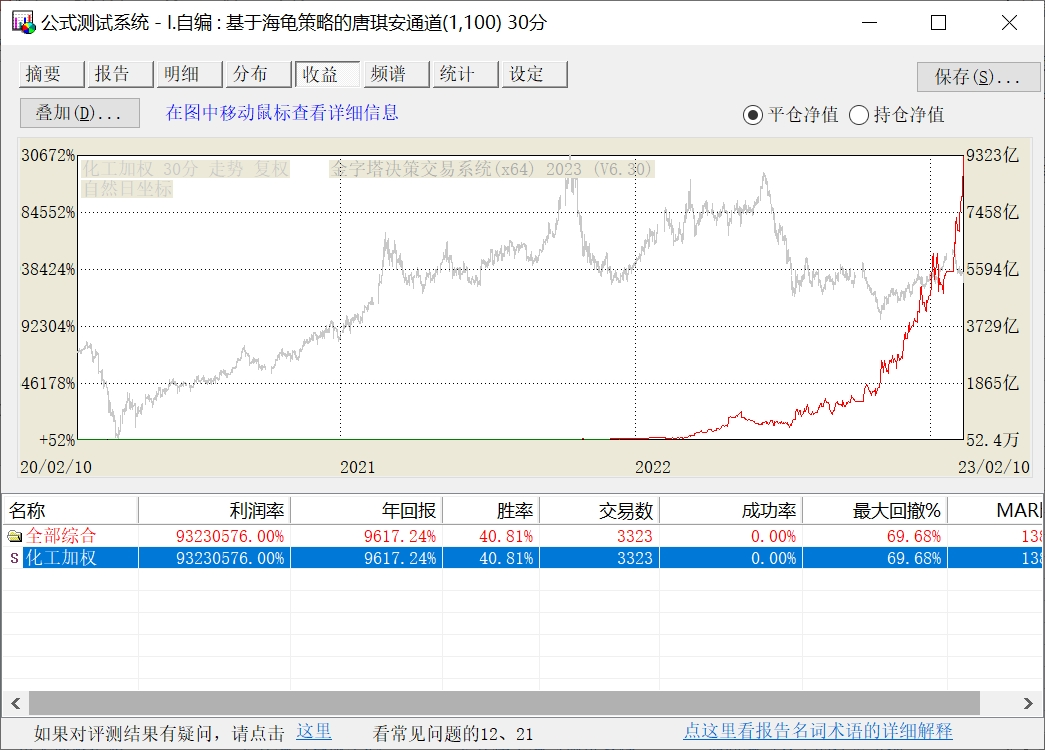Open the 设定 tab
The image size is (1045, 750).
point(533,74)
